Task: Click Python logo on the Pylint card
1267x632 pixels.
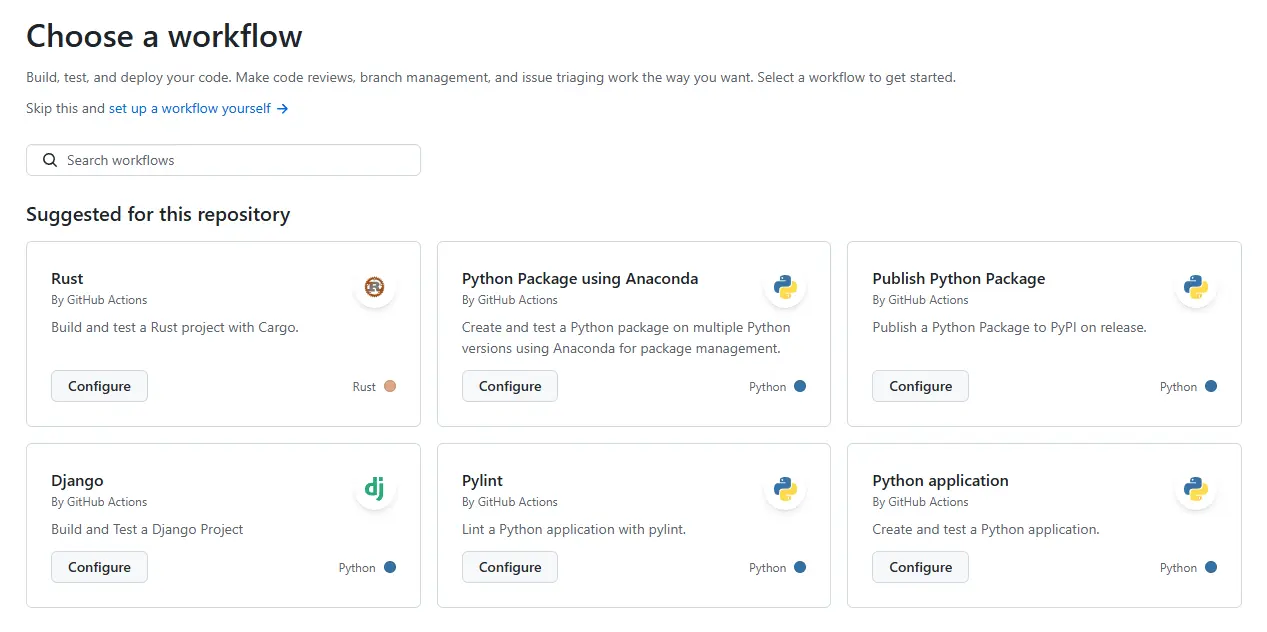Action: pyautogui.click(x=785, y=489)
